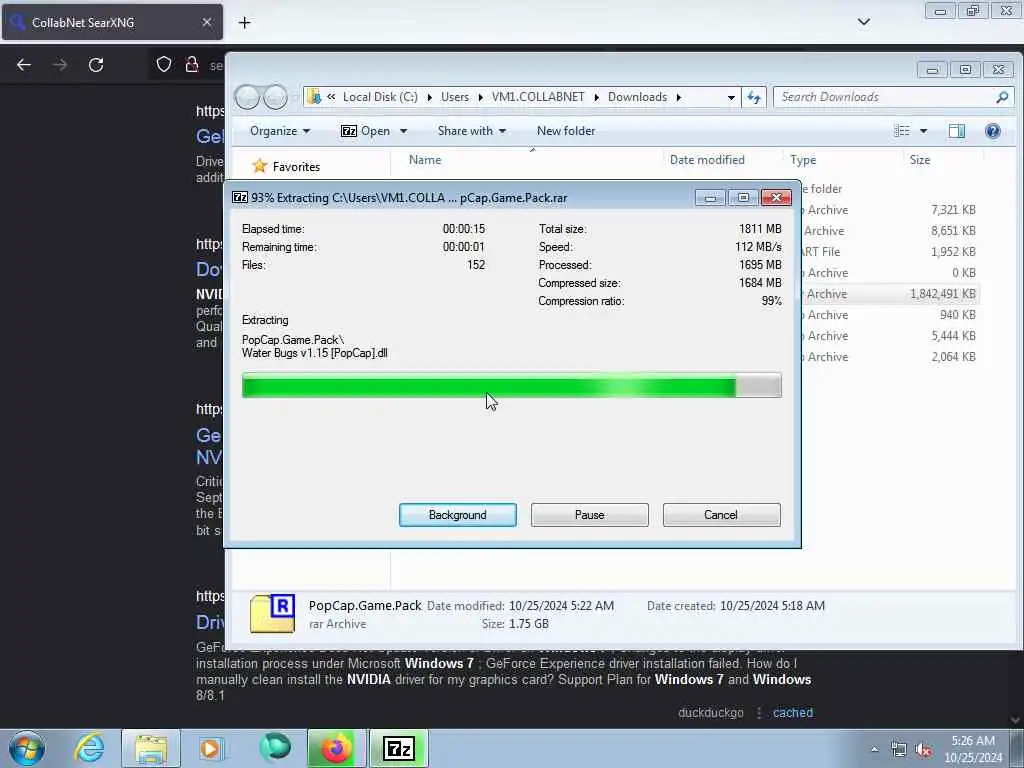Select the row sized 2,064 KB
This screenshot has height=768, width=1024.
889,357
